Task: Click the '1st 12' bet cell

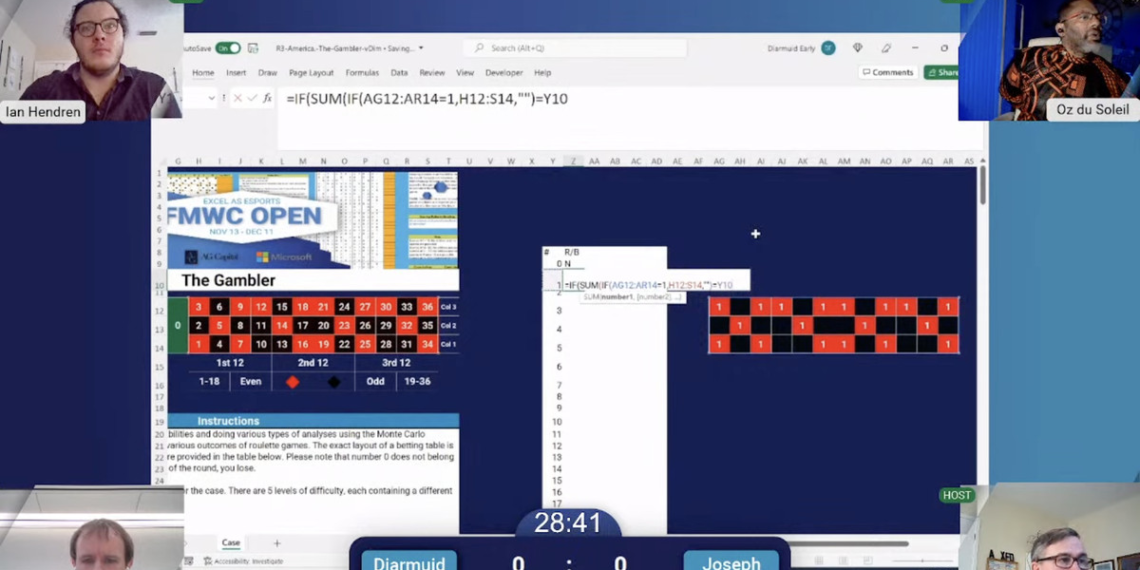Action: coord(230,363)
